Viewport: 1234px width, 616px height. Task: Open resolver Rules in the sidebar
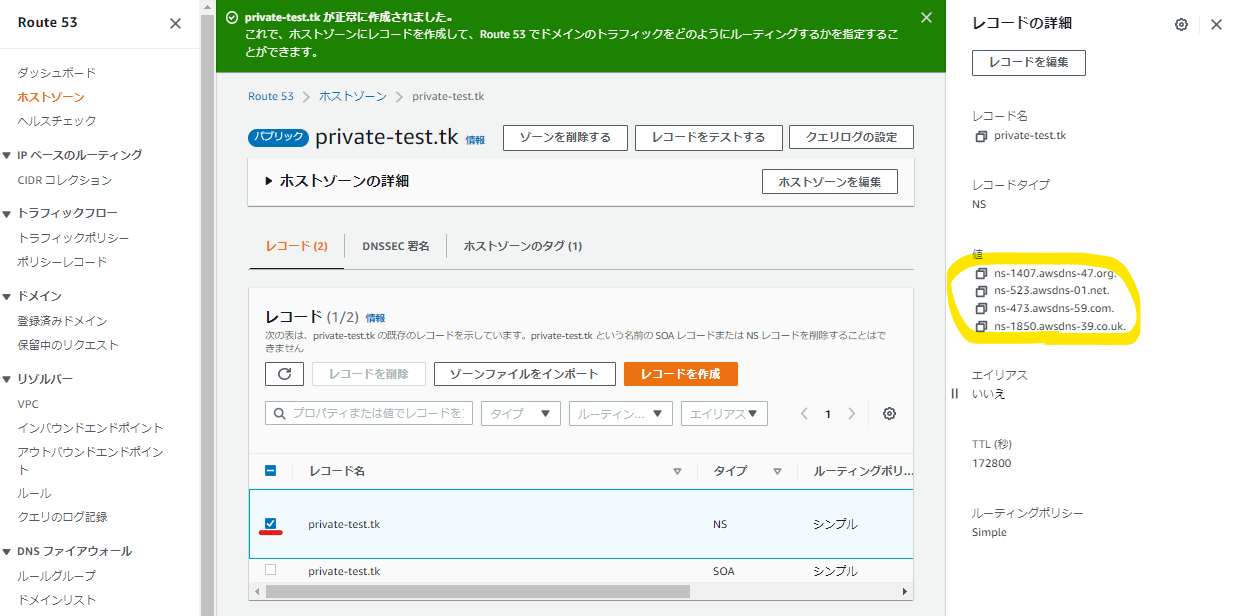[34, 493]
